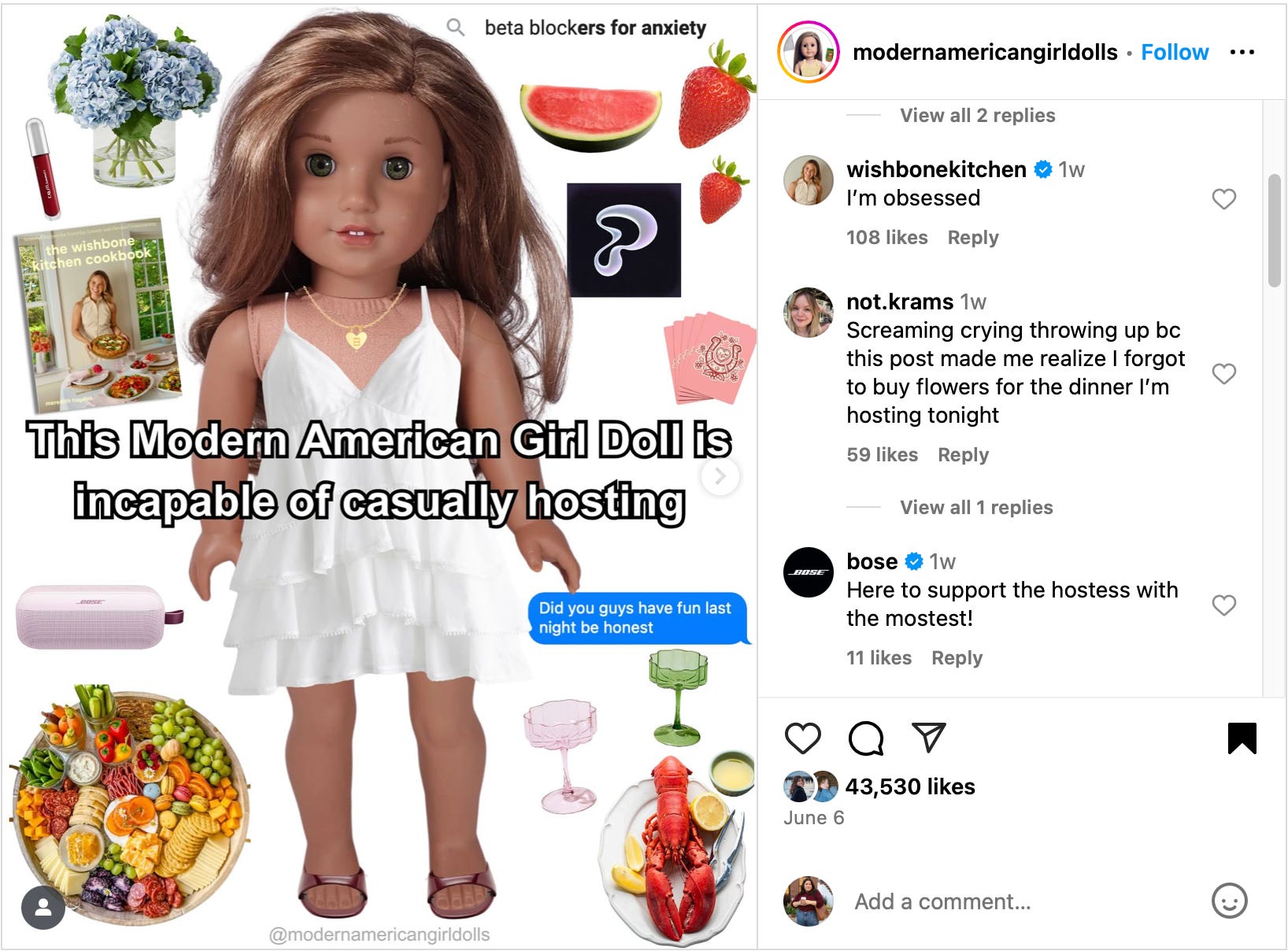This screenshot has height=951, width=1288.
Task: Share the post via paper plane icon
Action: point(928,737)
